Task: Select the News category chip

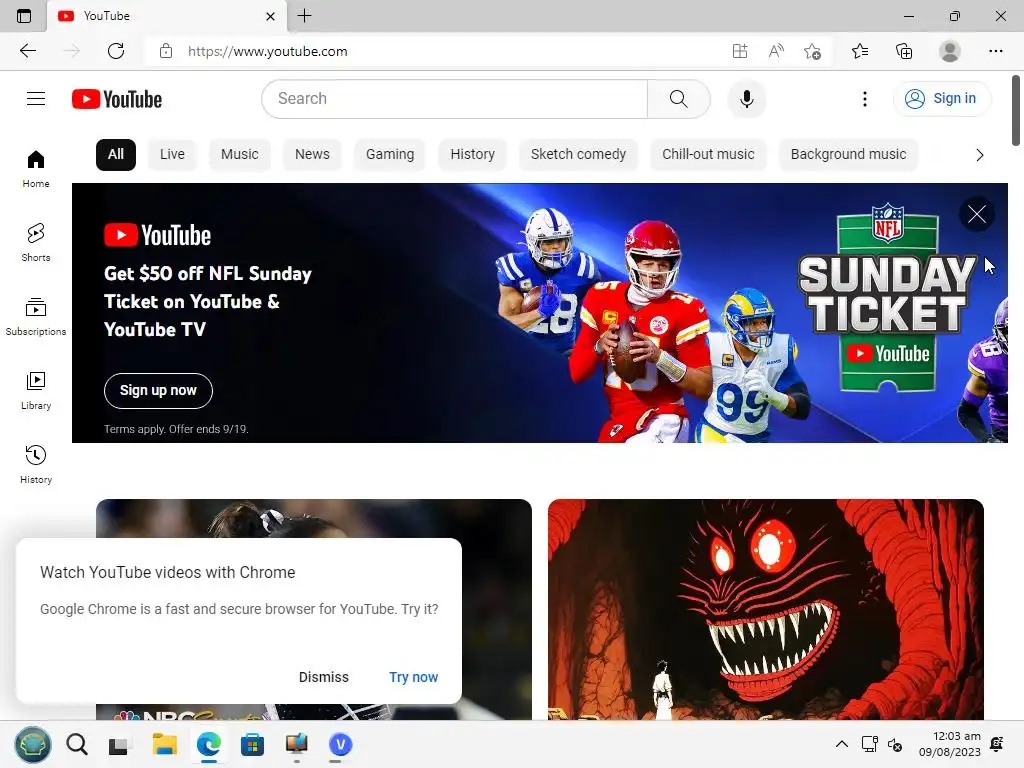Action: tap(312, 155)
